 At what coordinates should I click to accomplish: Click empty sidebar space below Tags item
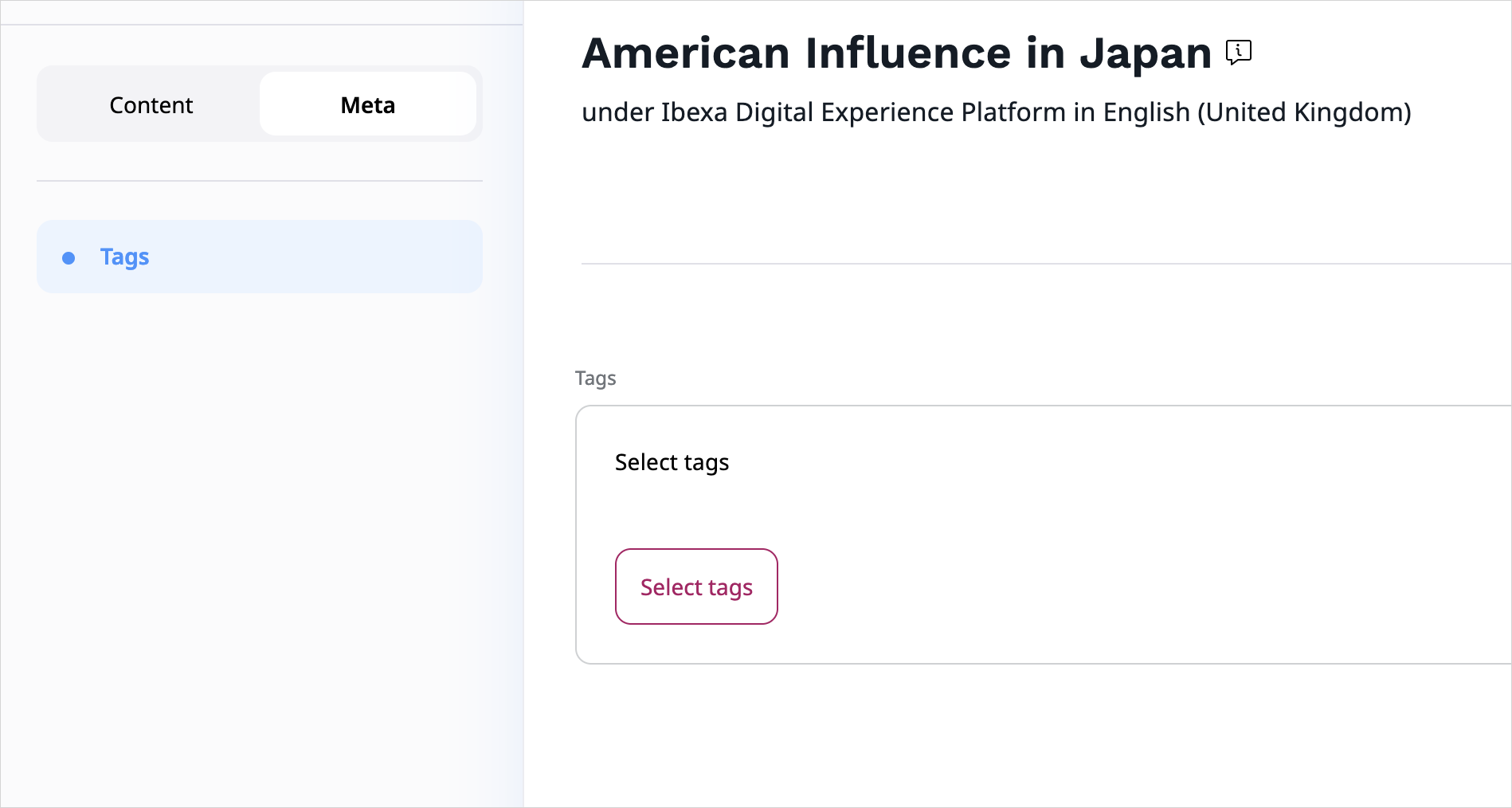(x=260, y=518)
